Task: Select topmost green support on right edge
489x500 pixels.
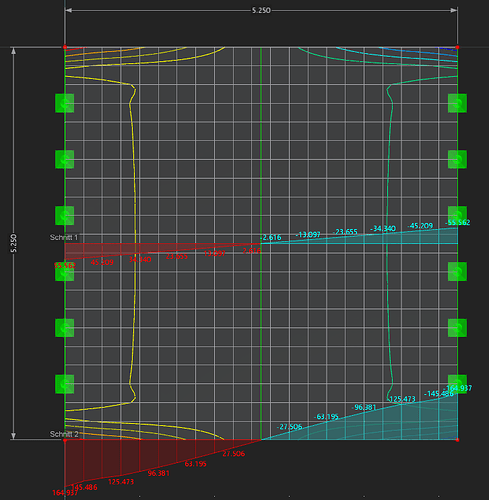Action: pos(457,103)
